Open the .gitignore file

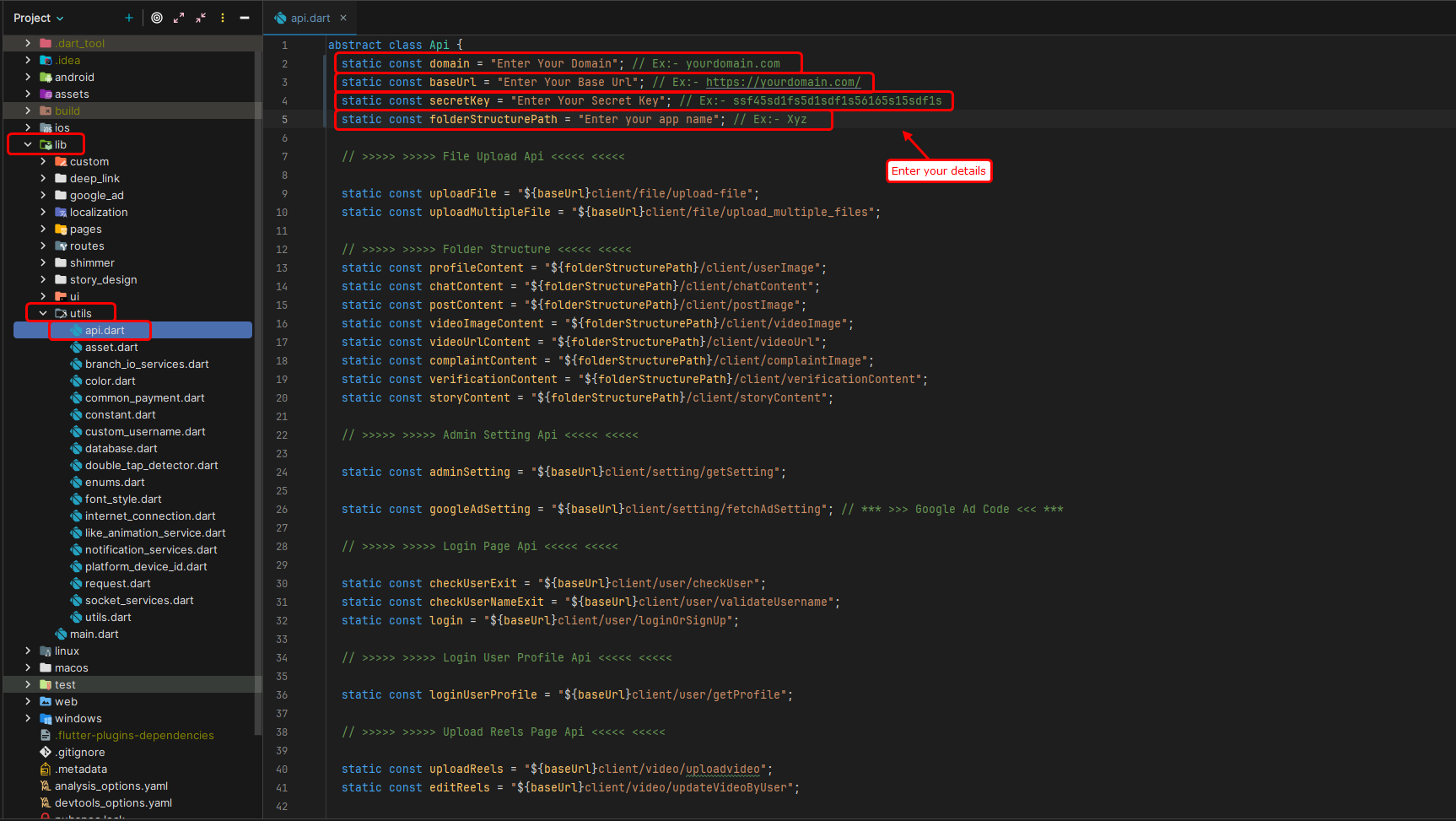pos(80,752)
